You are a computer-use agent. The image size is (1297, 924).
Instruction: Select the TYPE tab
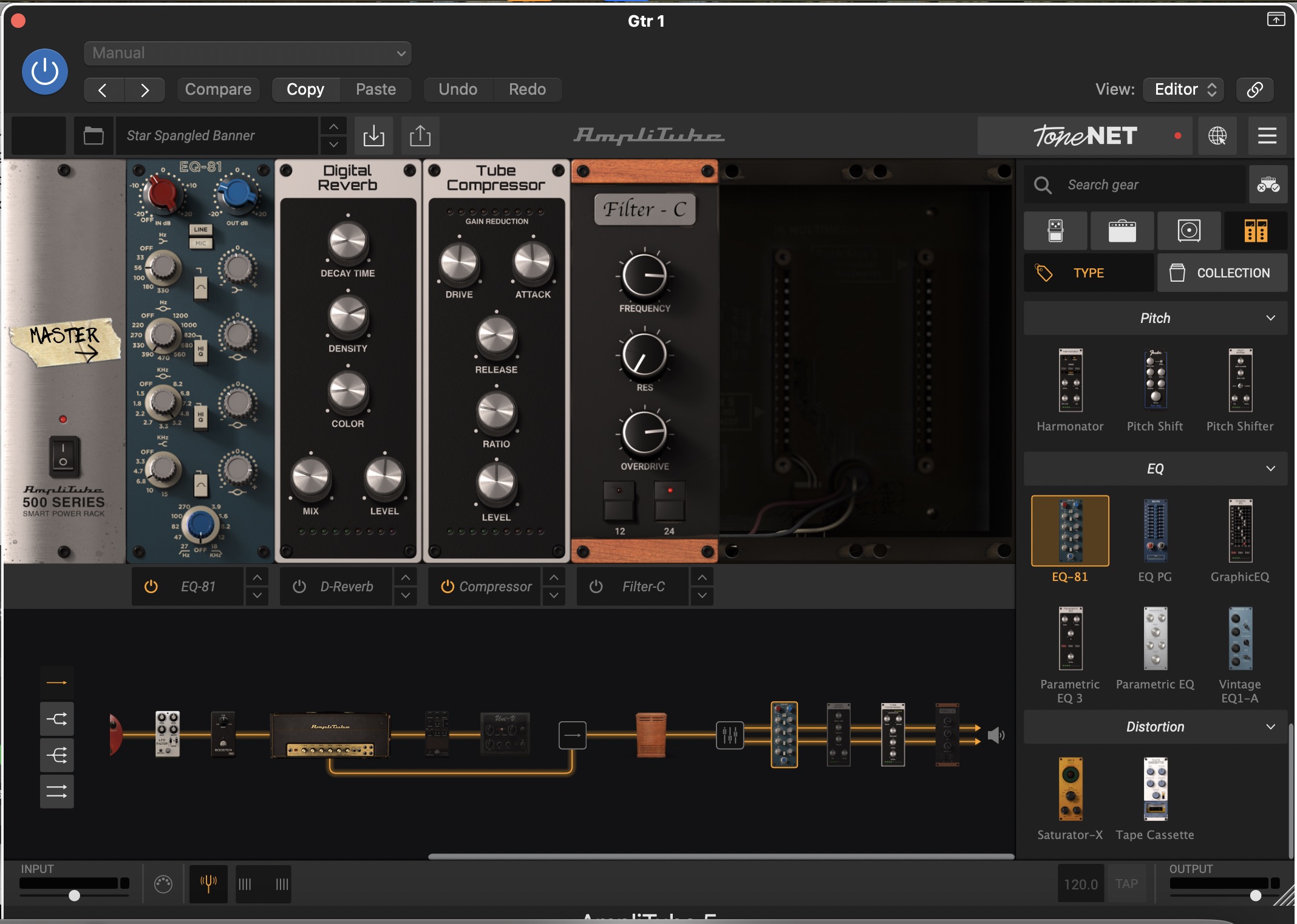[x=1088, y=273]
